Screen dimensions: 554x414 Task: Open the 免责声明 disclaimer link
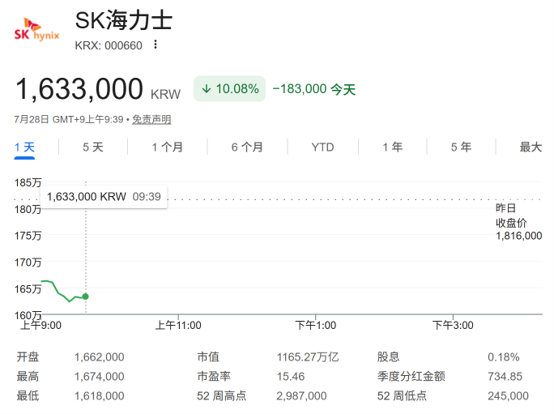pyautogui.click(x=152, y=119)
